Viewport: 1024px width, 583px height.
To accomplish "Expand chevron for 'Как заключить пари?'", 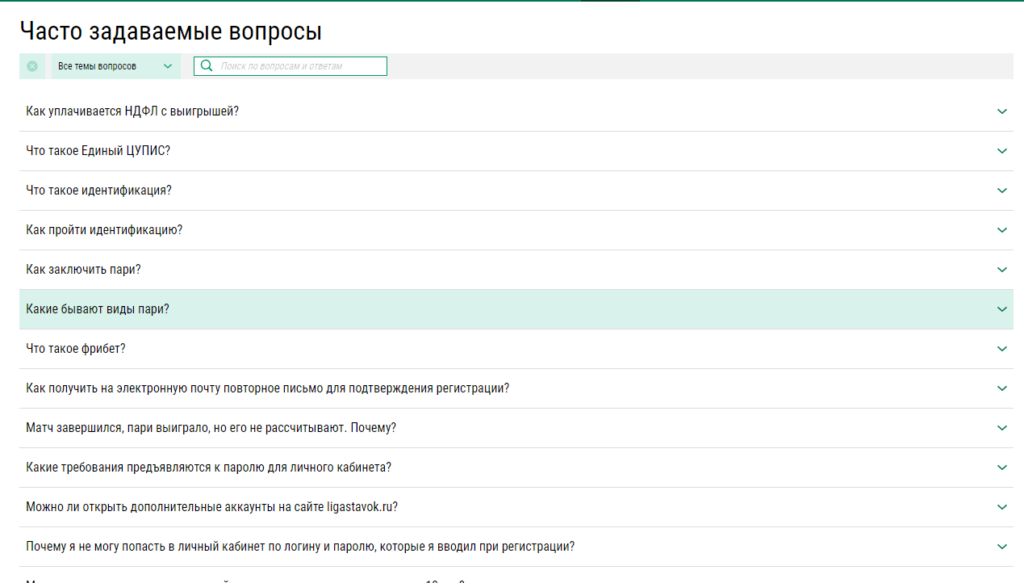I will pos(1002,270).
